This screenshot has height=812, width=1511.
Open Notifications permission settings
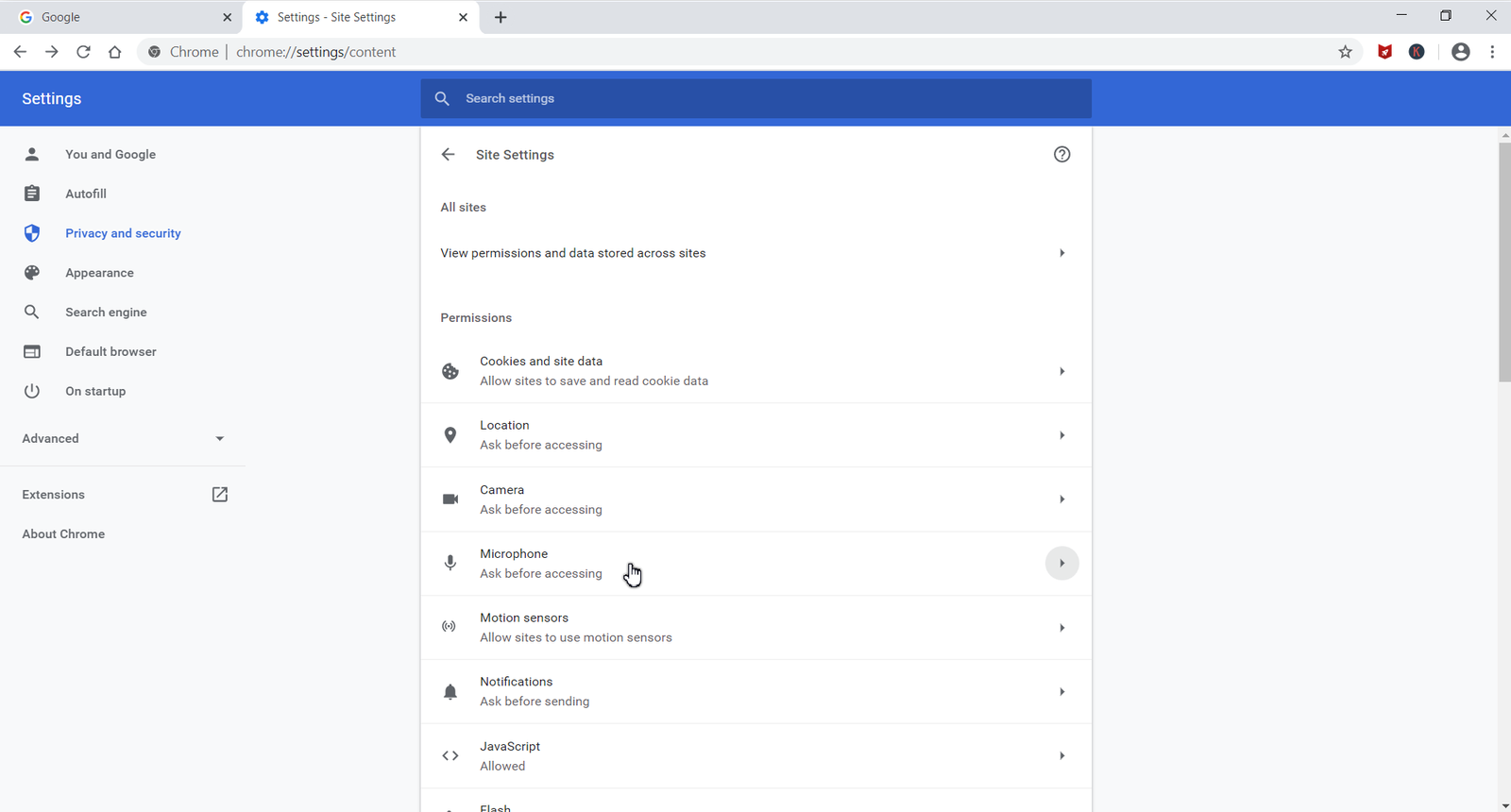point(755,692)
